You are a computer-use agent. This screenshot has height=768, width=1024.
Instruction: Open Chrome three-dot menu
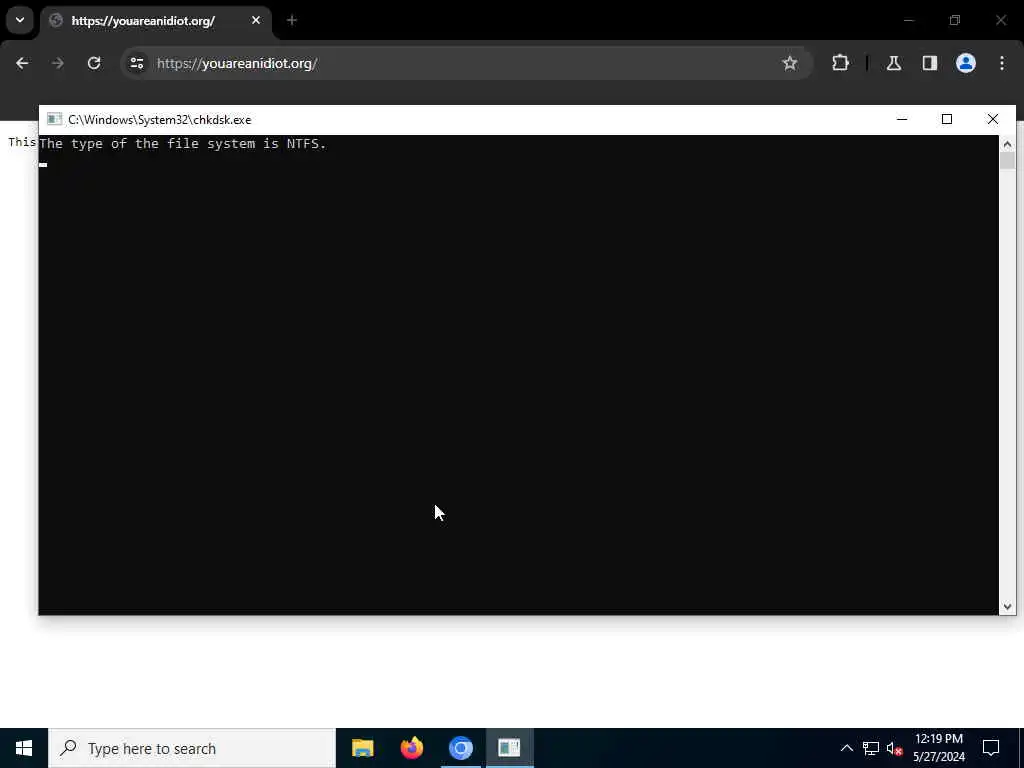tap(1002, 63)
